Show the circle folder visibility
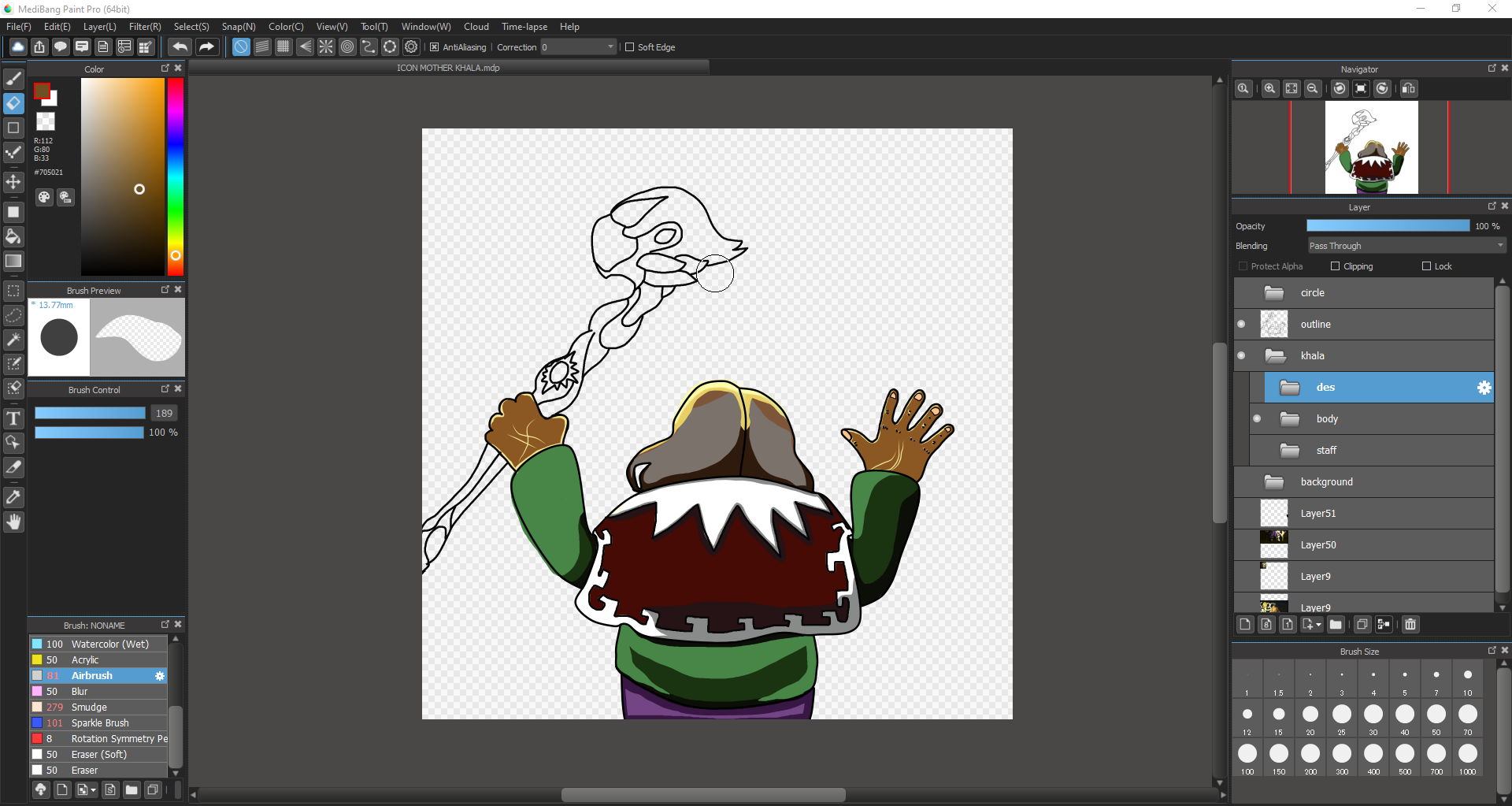The height and width of the screenshot is (806, 1512). pos(1242,293)
